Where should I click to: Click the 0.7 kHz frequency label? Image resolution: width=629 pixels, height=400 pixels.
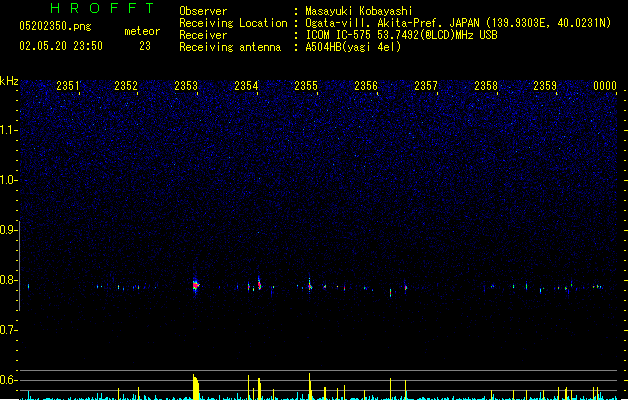8,330
